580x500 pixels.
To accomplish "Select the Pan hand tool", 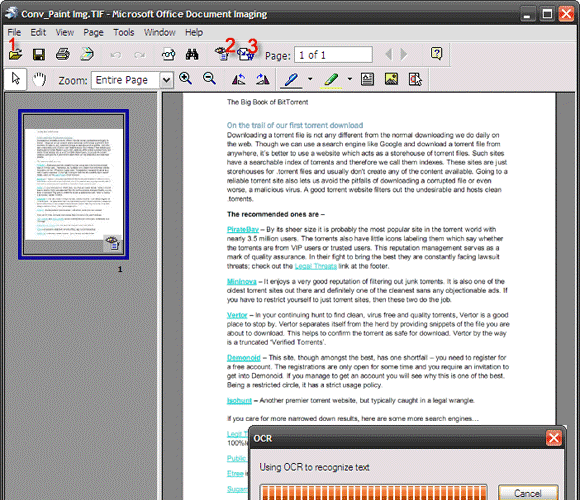I will tap(39, 79).
